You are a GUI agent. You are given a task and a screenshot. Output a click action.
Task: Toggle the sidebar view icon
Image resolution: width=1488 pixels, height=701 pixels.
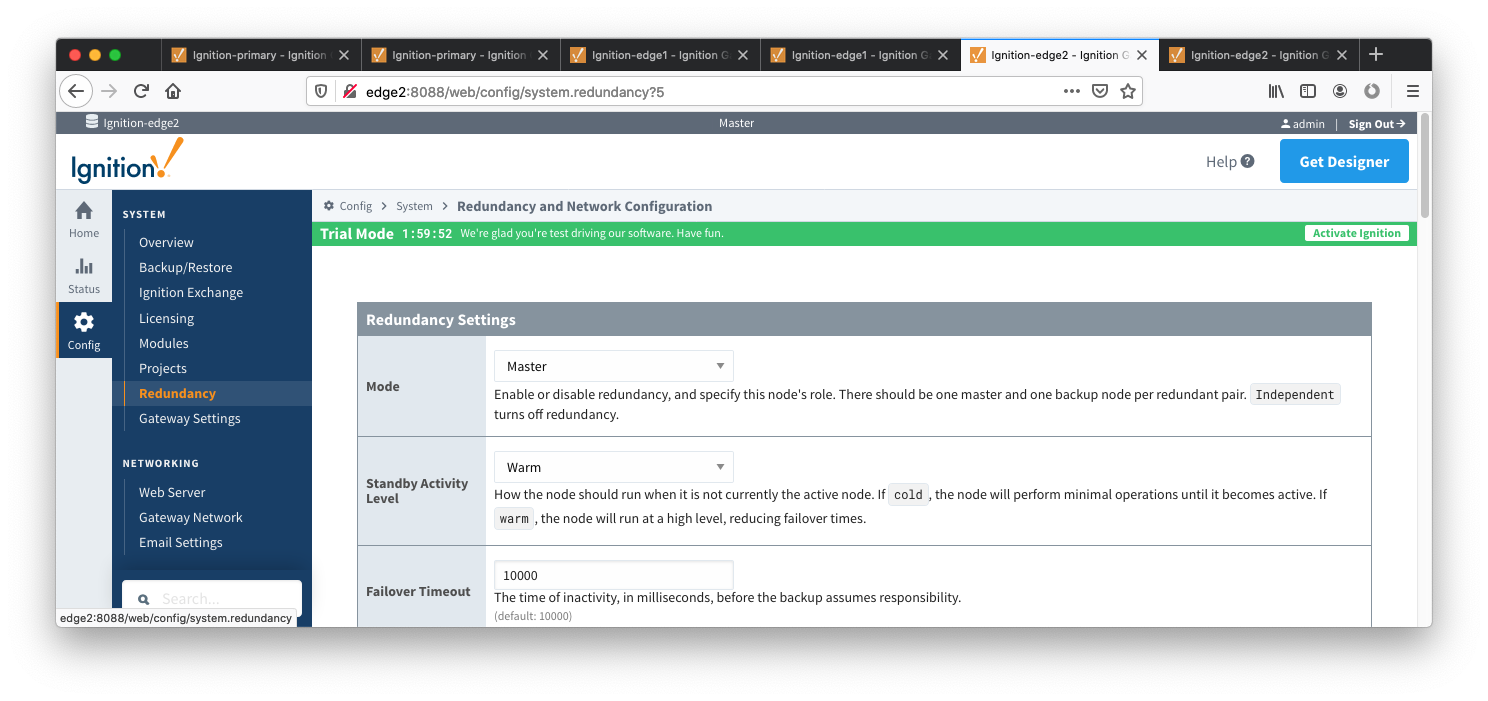pos(1308,91)
